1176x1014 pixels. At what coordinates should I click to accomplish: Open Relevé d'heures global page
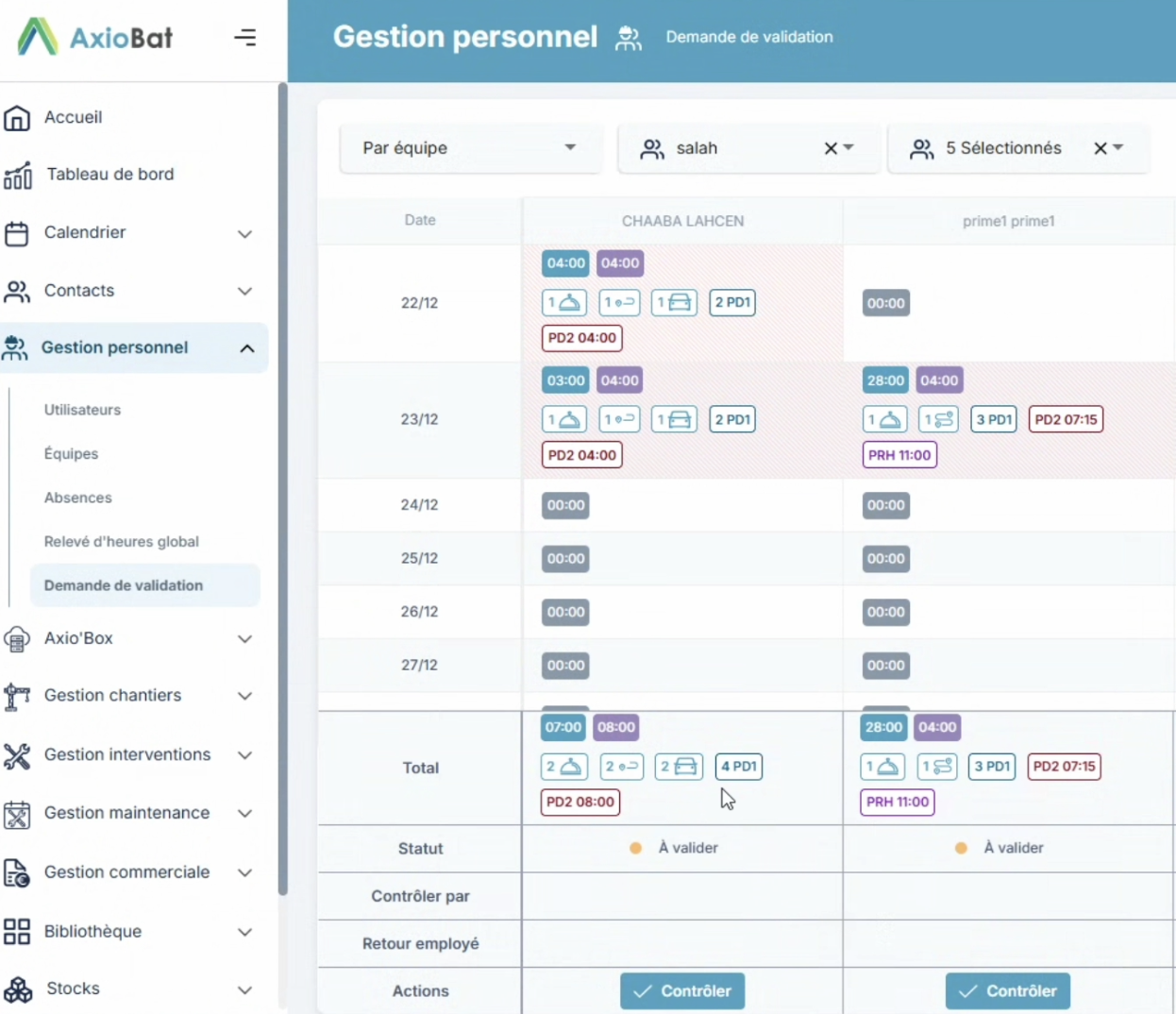click(x=121, y=542)
